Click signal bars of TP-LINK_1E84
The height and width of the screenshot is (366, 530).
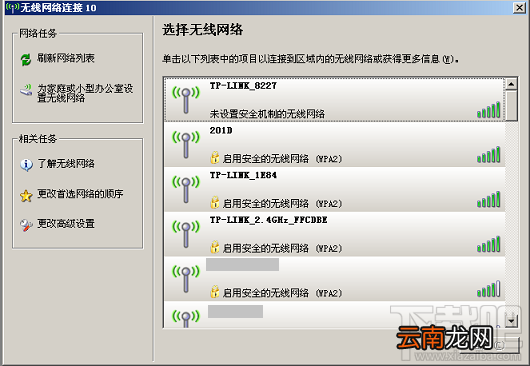tap(488, 199)
